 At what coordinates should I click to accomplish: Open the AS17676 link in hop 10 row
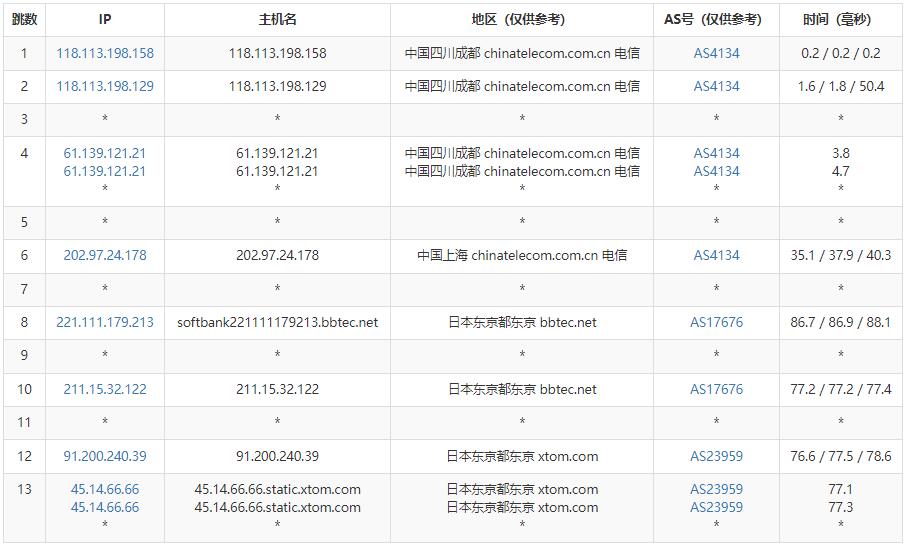click(x=716, y=389)
